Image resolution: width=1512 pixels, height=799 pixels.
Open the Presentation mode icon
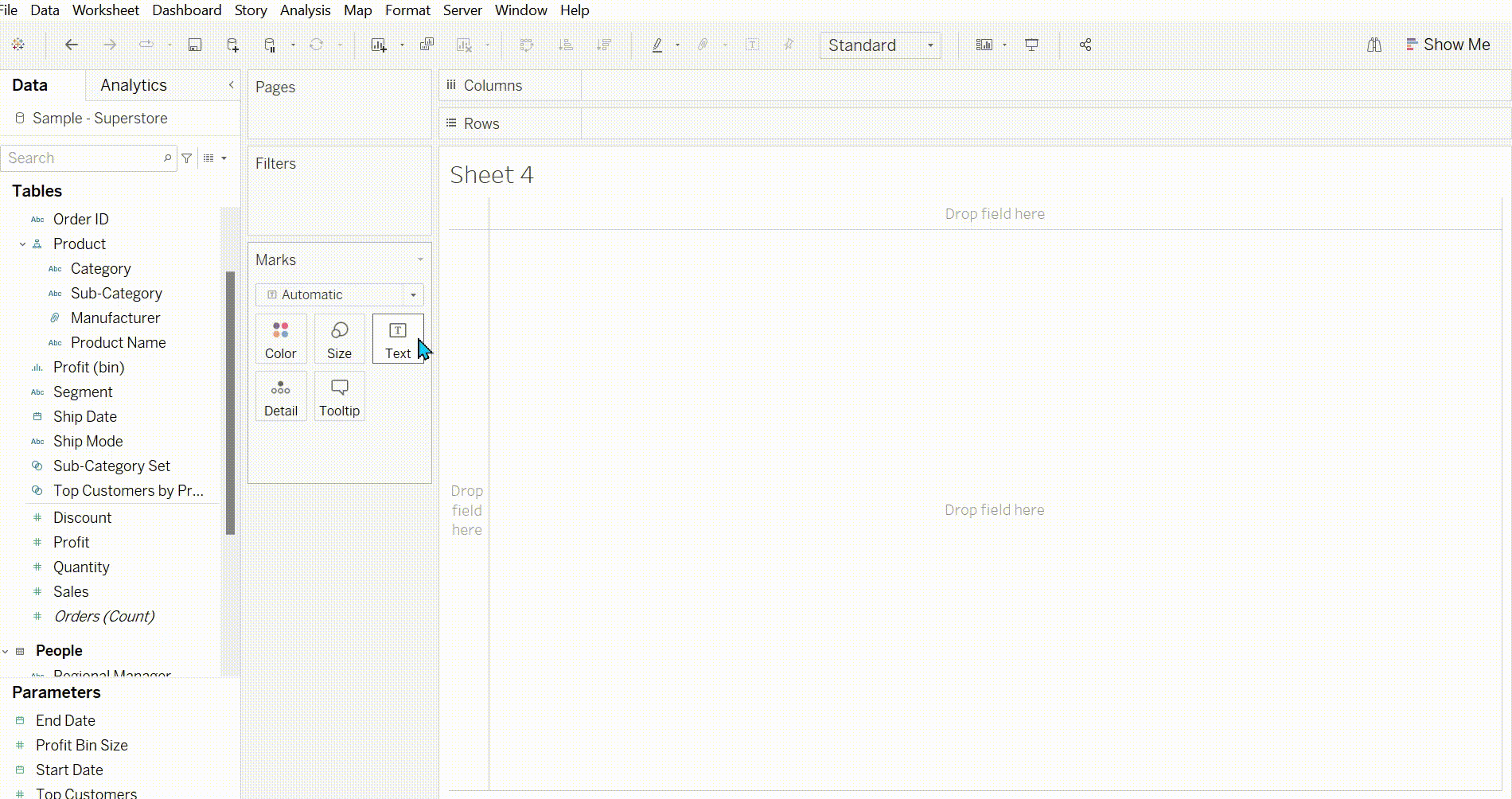pos(1031,45)
